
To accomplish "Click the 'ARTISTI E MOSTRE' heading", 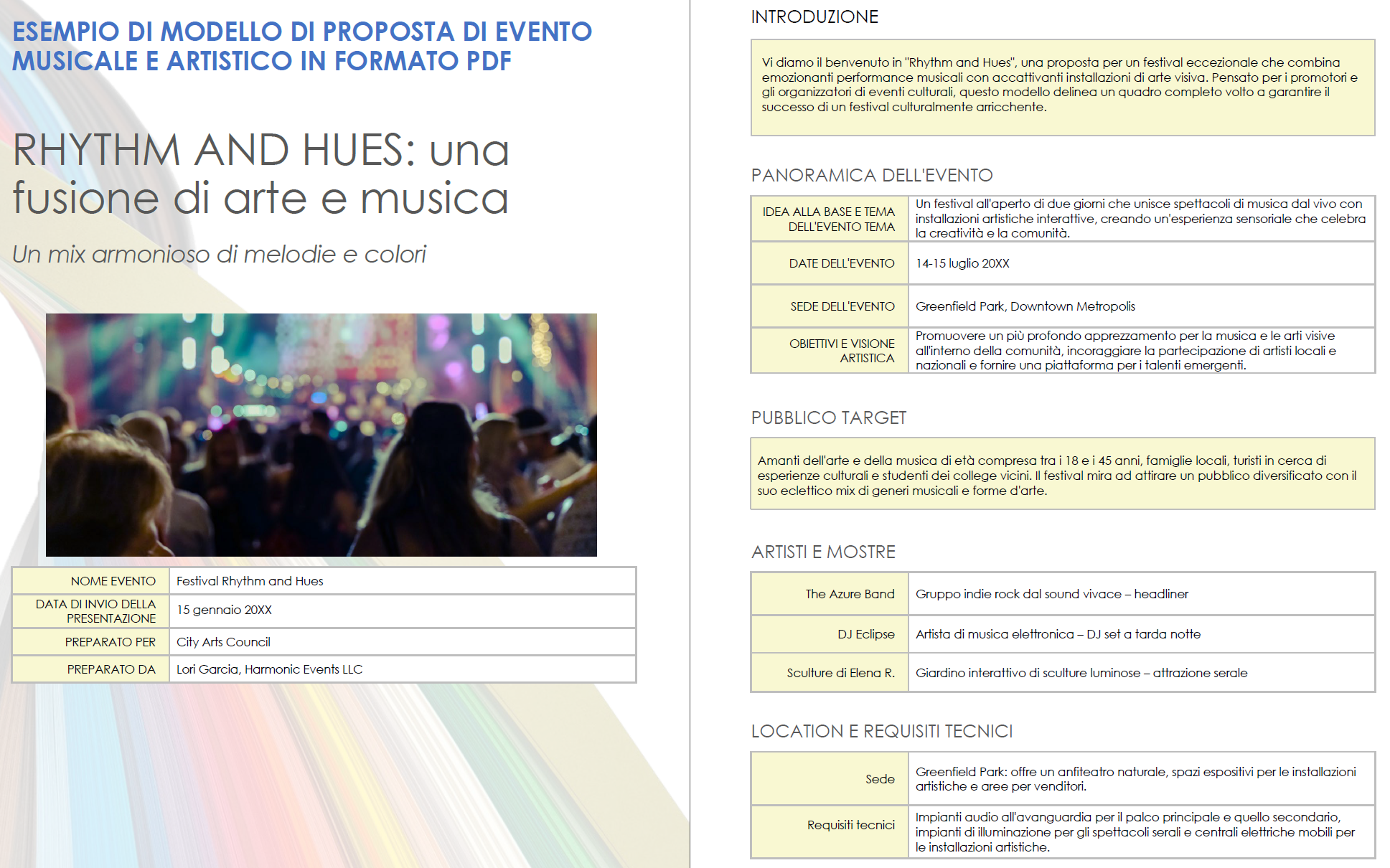I will [823, 552].
